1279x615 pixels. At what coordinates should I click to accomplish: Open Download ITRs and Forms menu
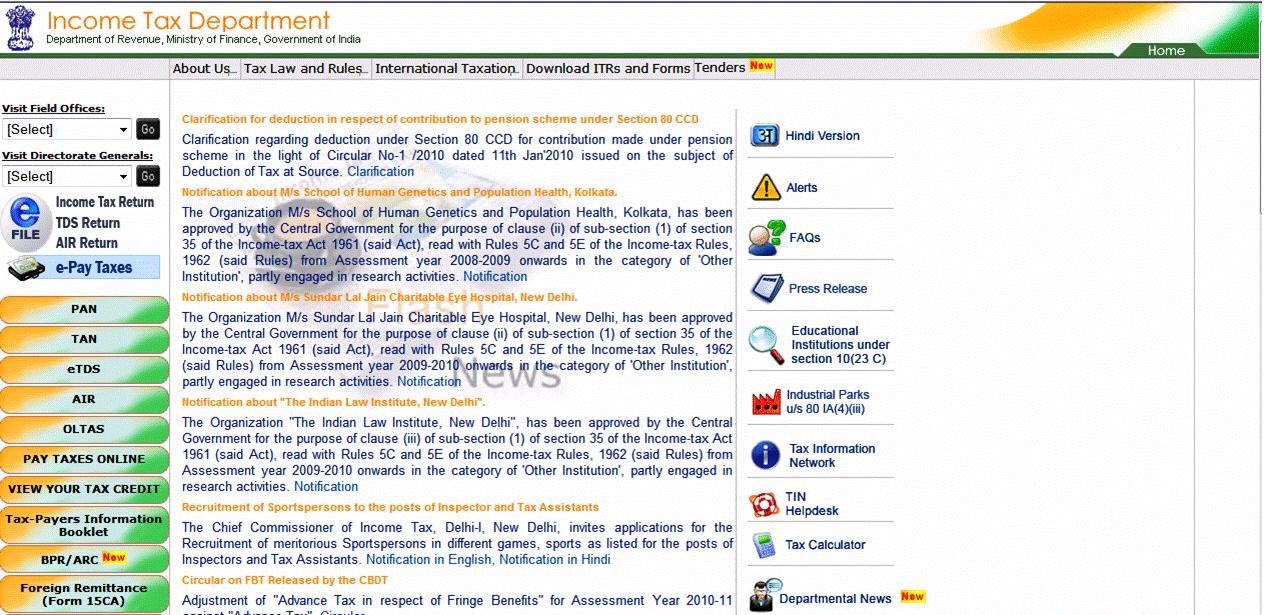(x=608, y=68)
